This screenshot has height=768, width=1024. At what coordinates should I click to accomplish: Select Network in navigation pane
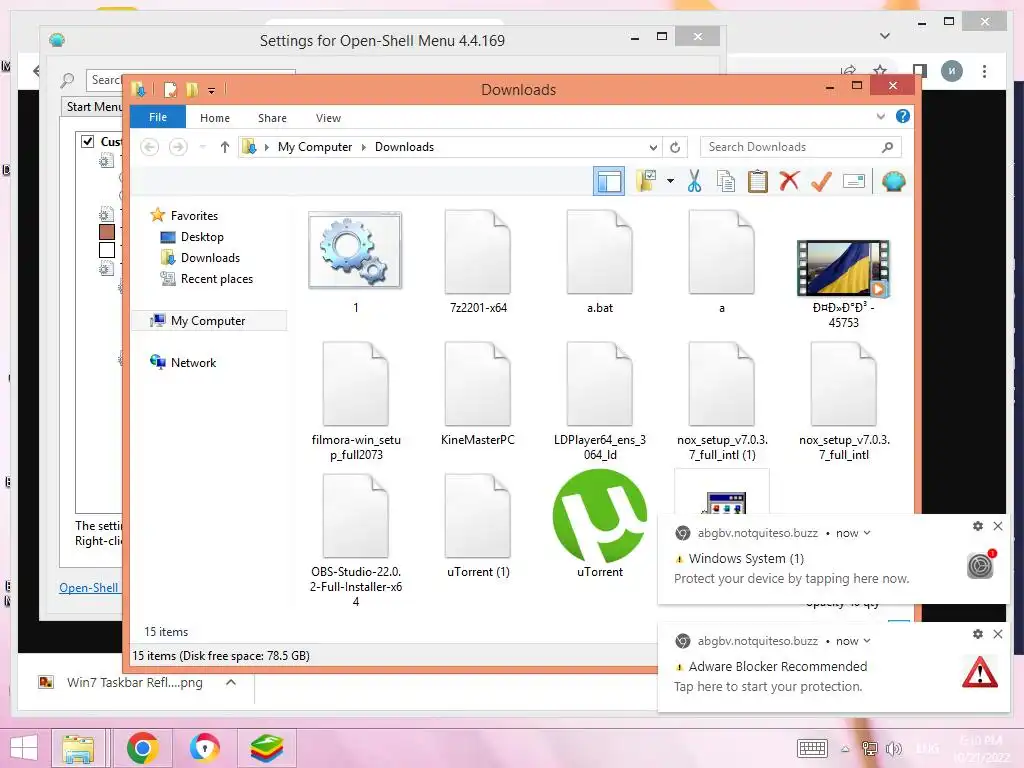point(193,362)
